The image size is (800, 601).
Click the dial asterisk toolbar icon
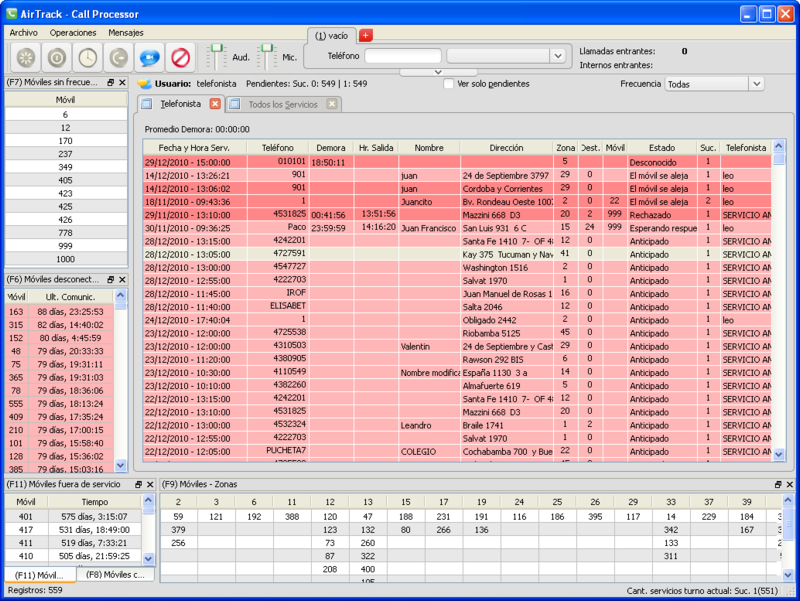(26, 57)
